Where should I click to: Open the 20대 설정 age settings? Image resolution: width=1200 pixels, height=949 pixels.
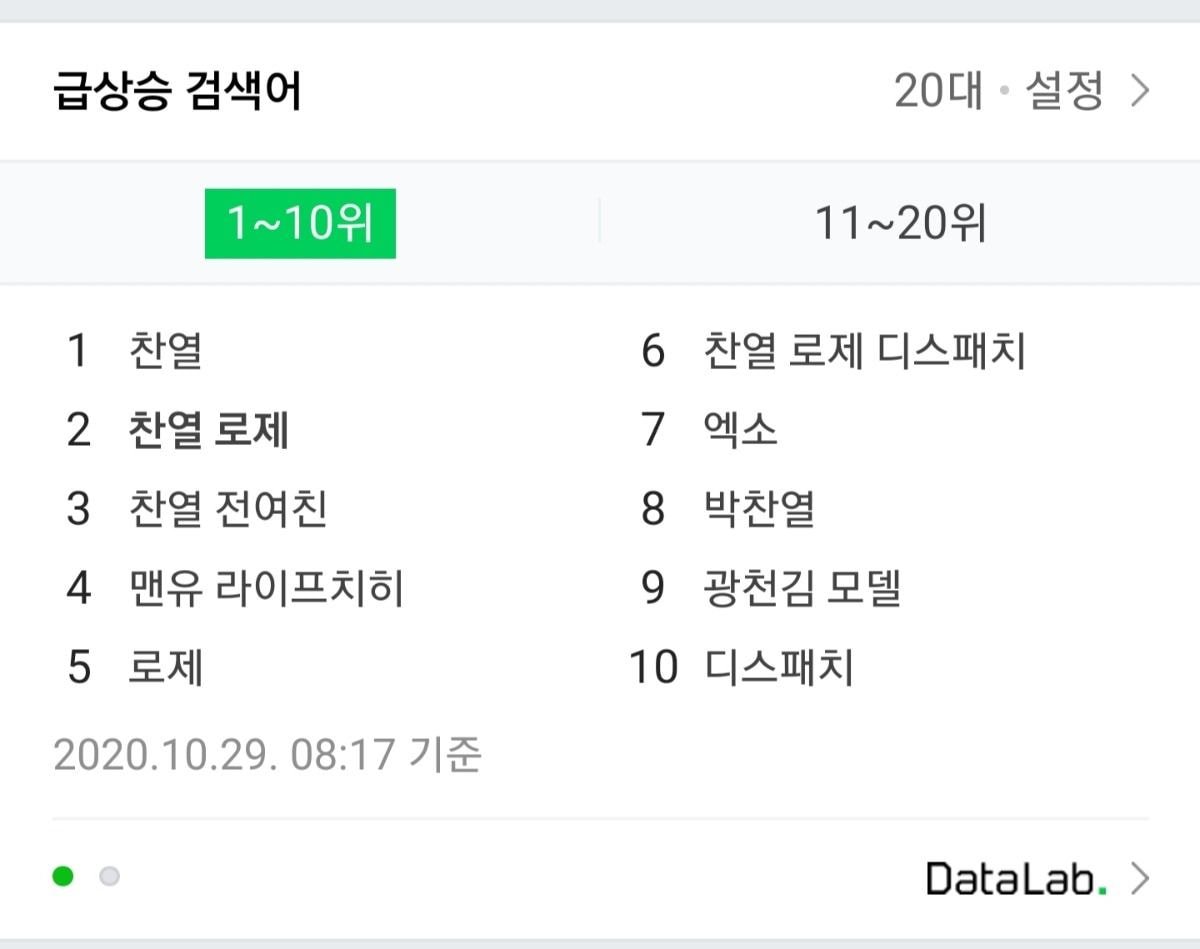pyautogui.click(x=998, y=92)
